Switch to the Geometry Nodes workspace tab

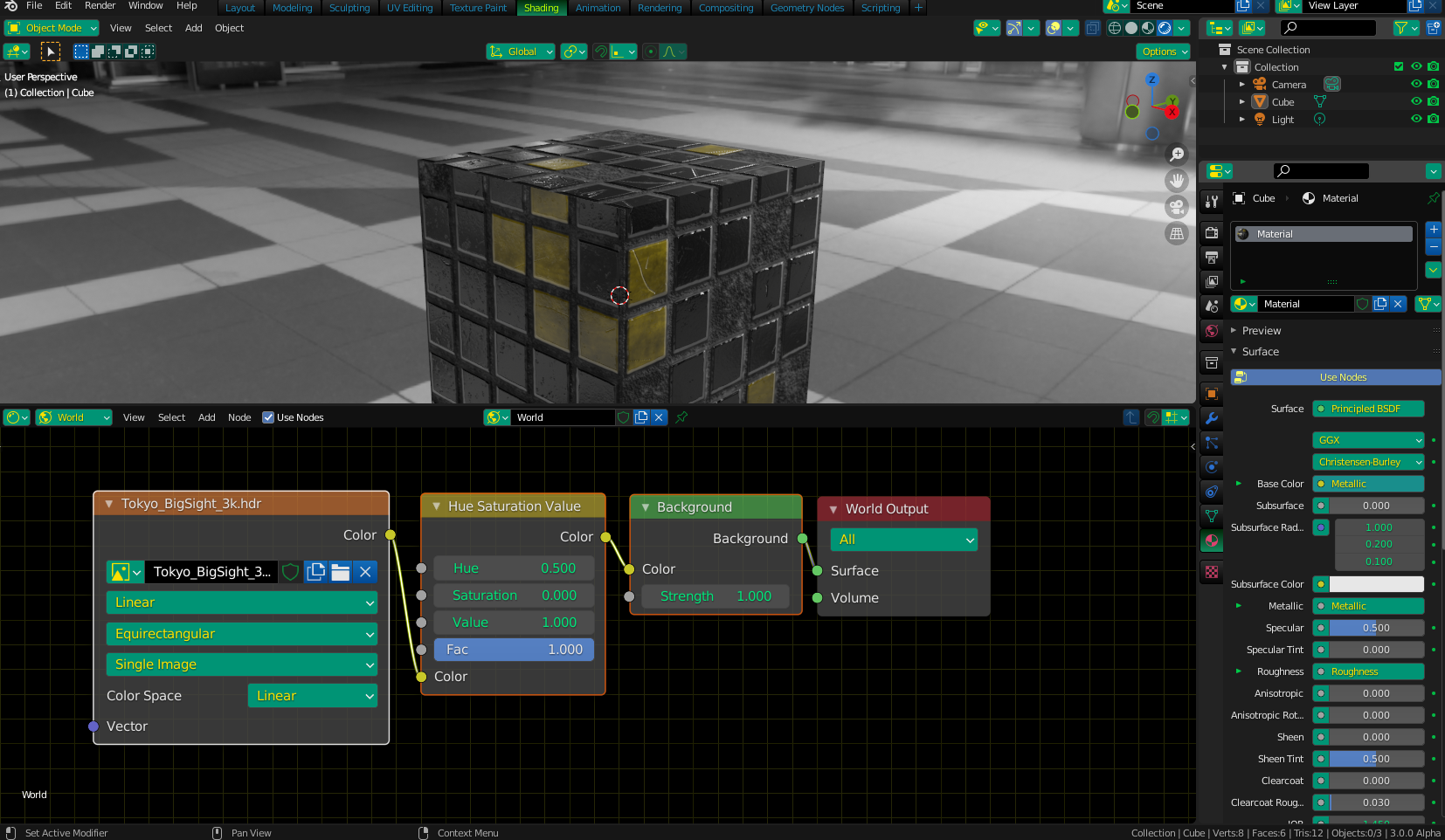pos(807,8)
